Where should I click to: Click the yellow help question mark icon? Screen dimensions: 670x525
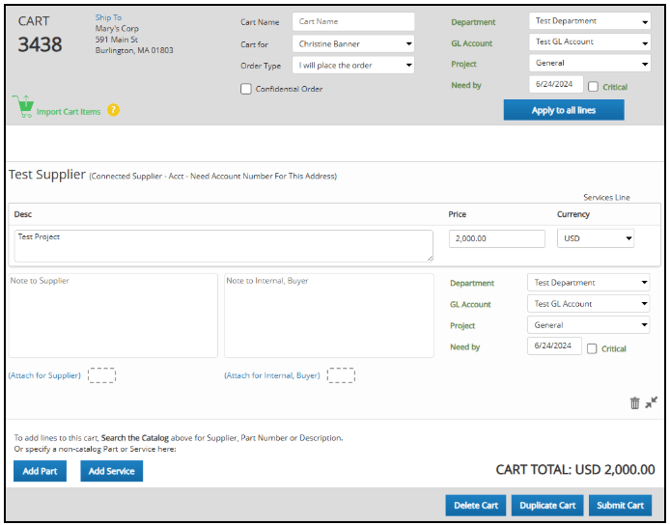[x=113, y=110]
